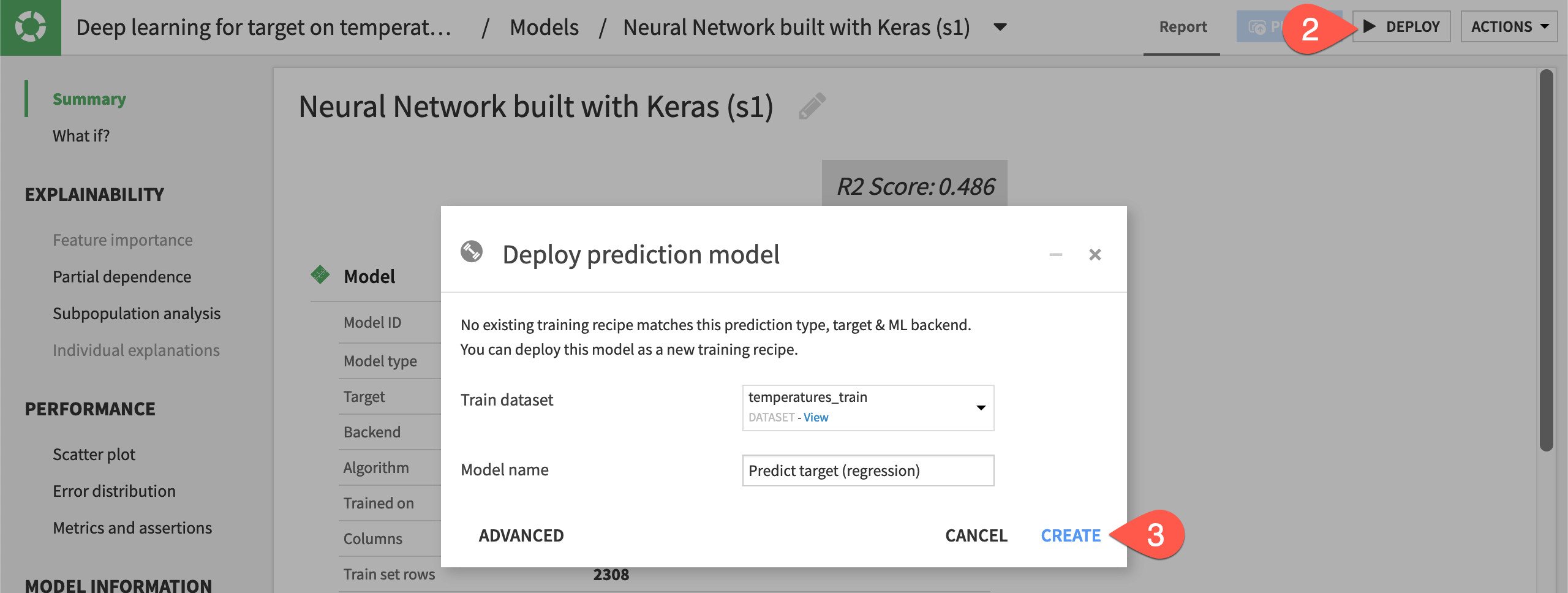Click CREATE to deploy the model

(1071, 535)
